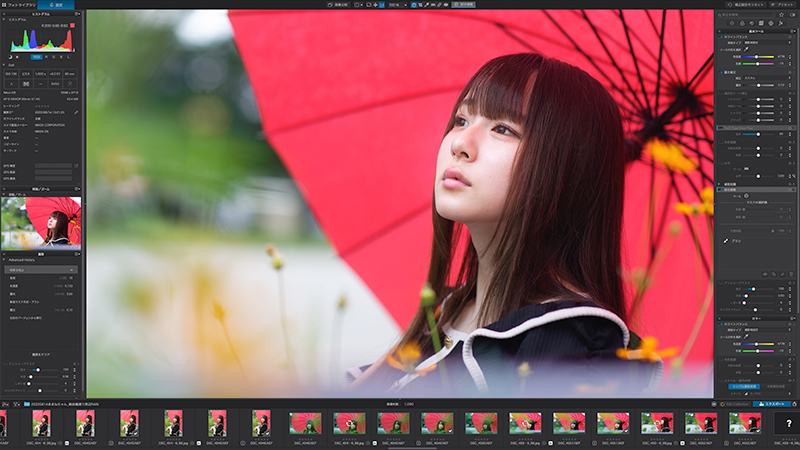
Task: Filter to Light corrections sun icon
Action: tap(732, 23)
